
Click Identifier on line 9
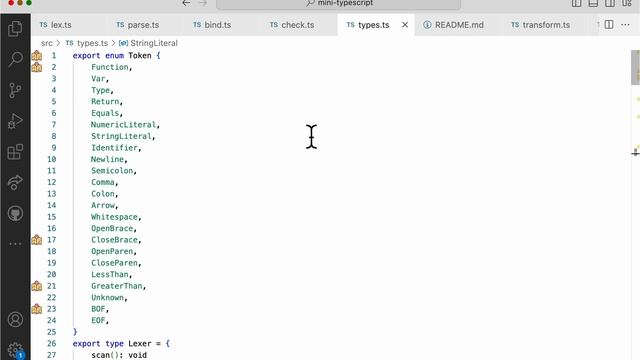coord(114,148)
